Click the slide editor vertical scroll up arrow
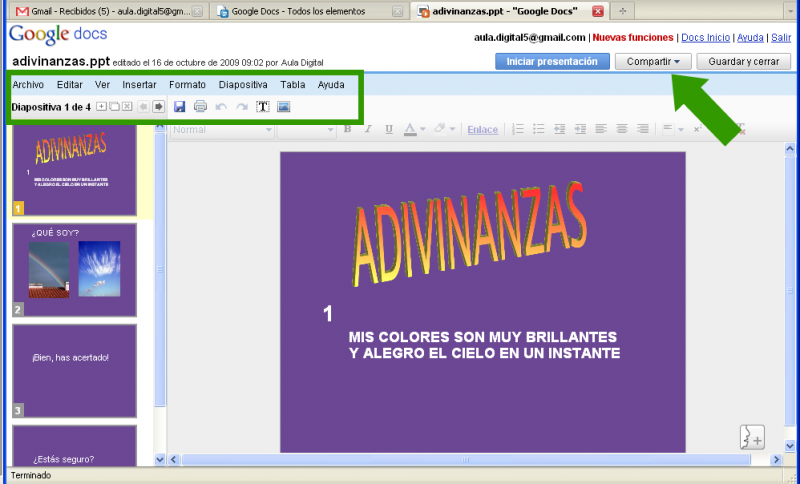This screenshot has height=484, width=800. coord(790,149)
